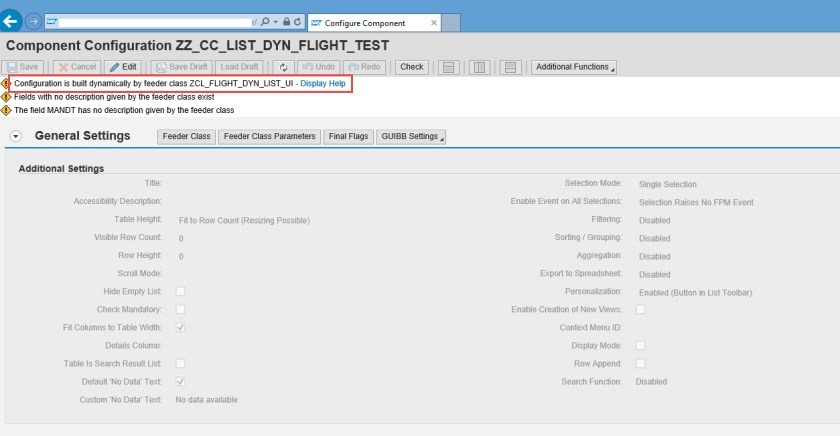Screen dimensions: 840x436
Task: Go back with the browser back arrow
Action: [x=10, y=21]
